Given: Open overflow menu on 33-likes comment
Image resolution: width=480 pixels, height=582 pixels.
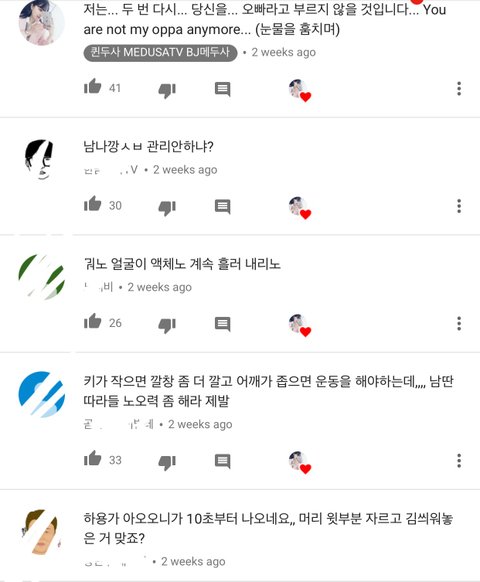Looking at the screenshot, I should click(459, 461).
